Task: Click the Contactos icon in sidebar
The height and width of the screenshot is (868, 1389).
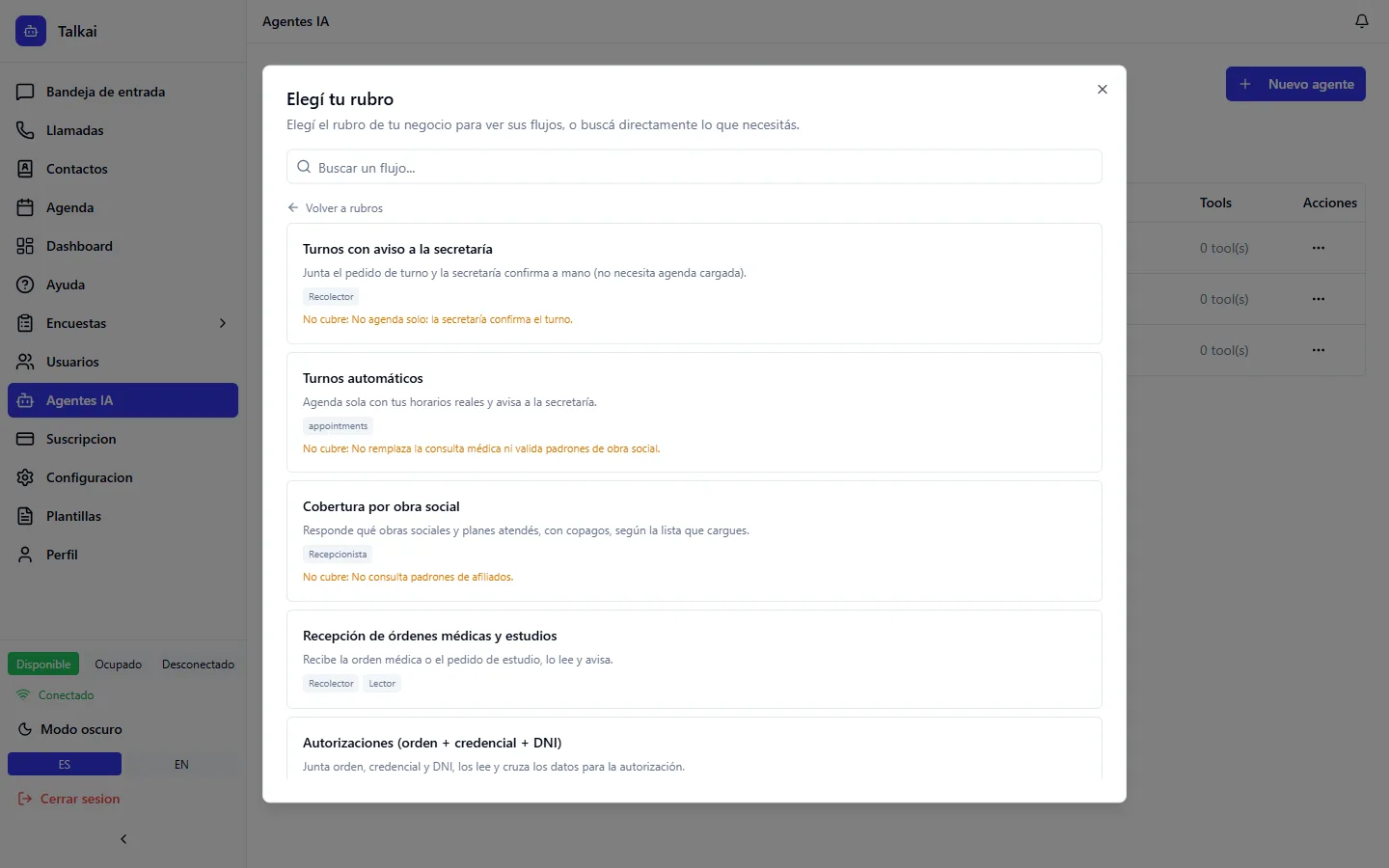Action: pyautogui.click(x=25, y=169)
